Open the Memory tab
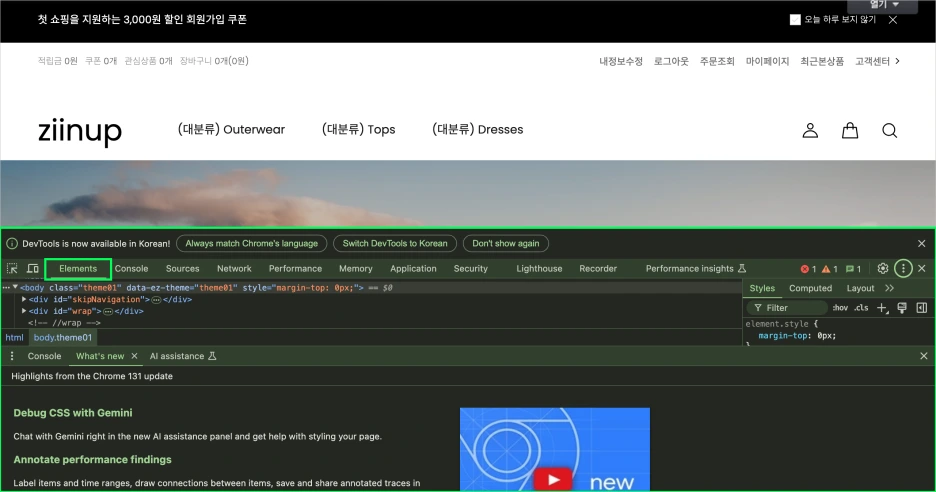936x492 pixels. coord(356,269)
